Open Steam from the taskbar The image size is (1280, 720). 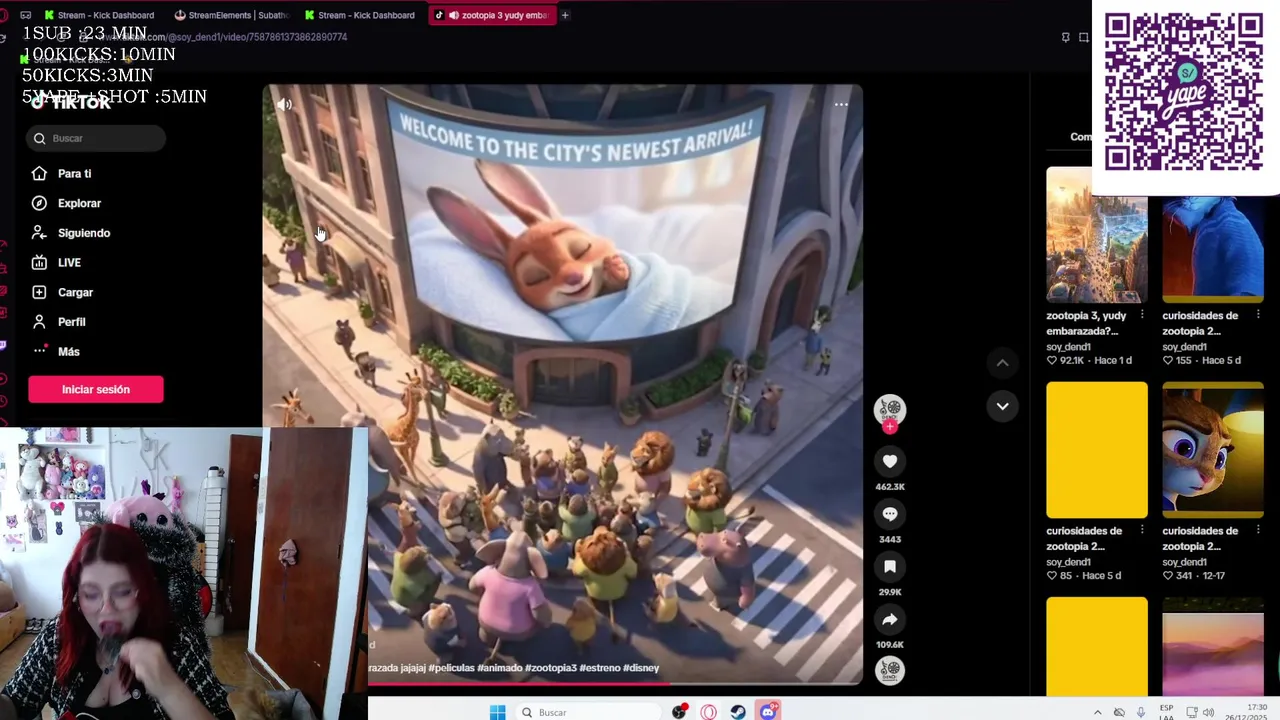pos(738,712)
